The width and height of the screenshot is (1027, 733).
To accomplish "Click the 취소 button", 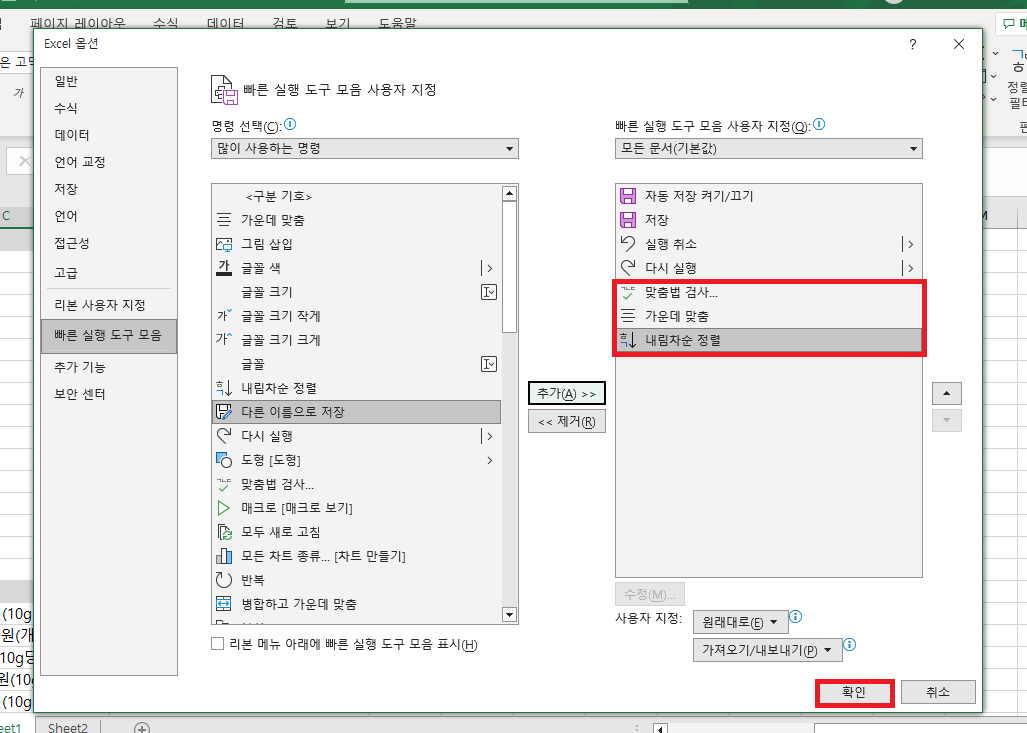I will tap(938, 692).
